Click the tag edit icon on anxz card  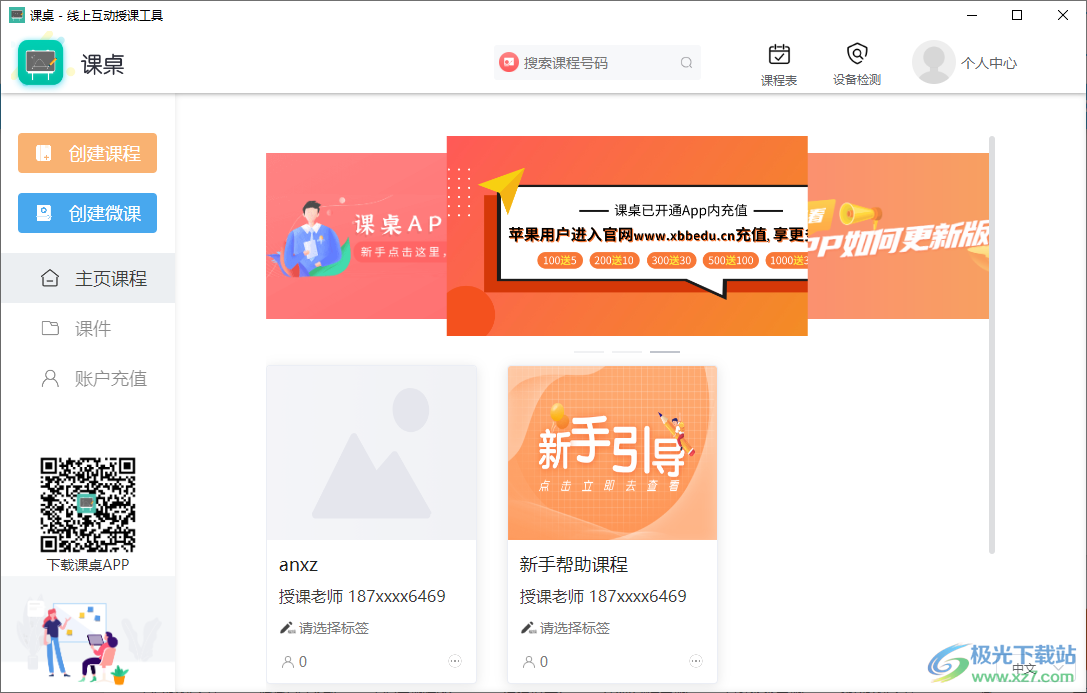point(287,628)
